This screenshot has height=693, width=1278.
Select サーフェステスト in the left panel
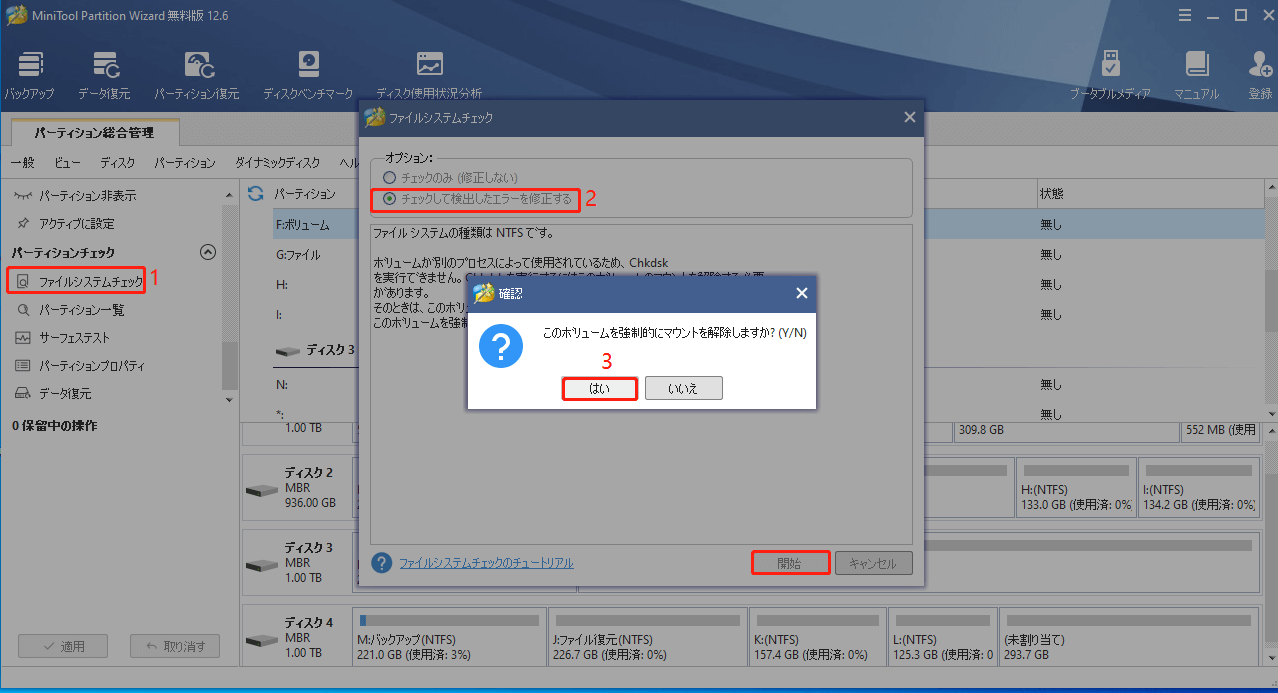pyautogui.click(x=74, y=338)
